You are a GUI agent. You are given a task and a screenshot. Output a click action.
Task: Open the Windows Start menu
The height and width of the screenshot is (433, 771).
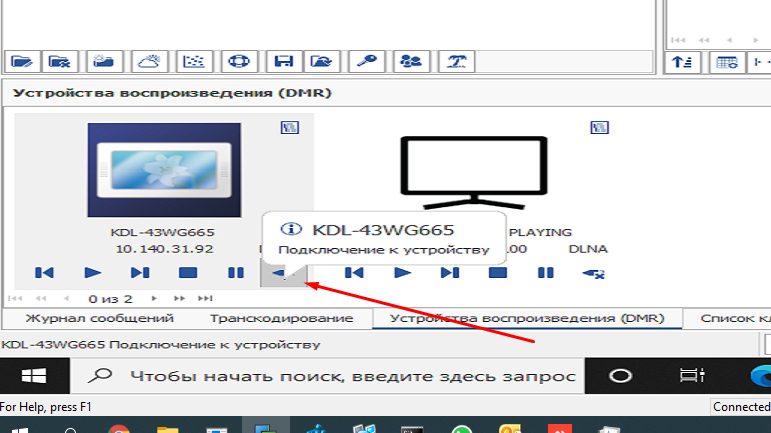click(x=35, y=376)
